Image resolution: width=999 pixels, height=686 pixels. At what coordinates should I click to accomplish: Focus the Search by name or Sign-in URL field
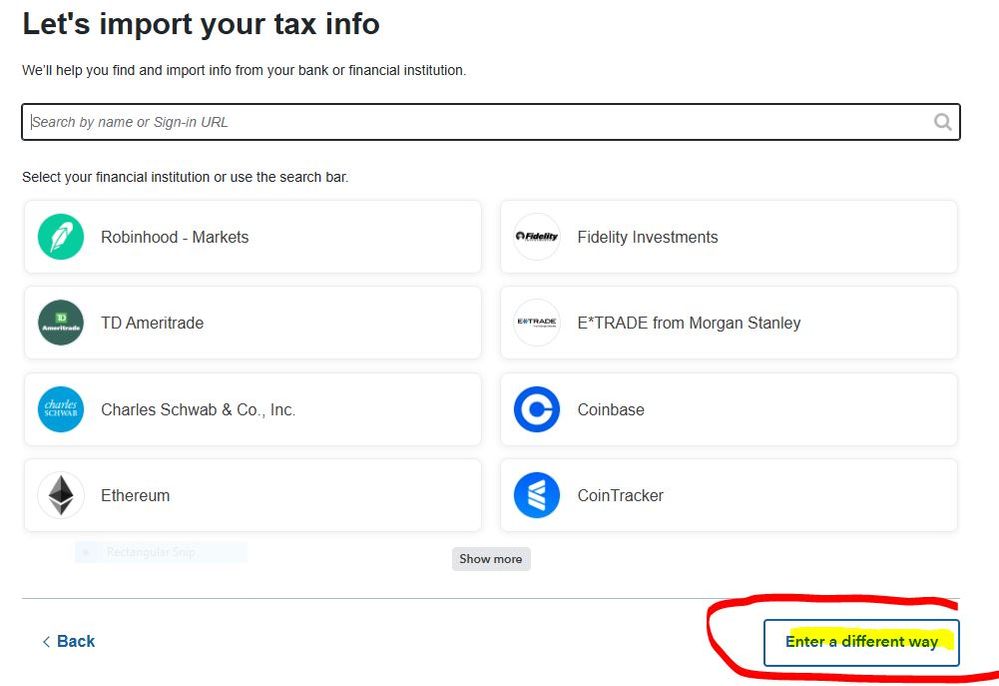coord(491,122)
